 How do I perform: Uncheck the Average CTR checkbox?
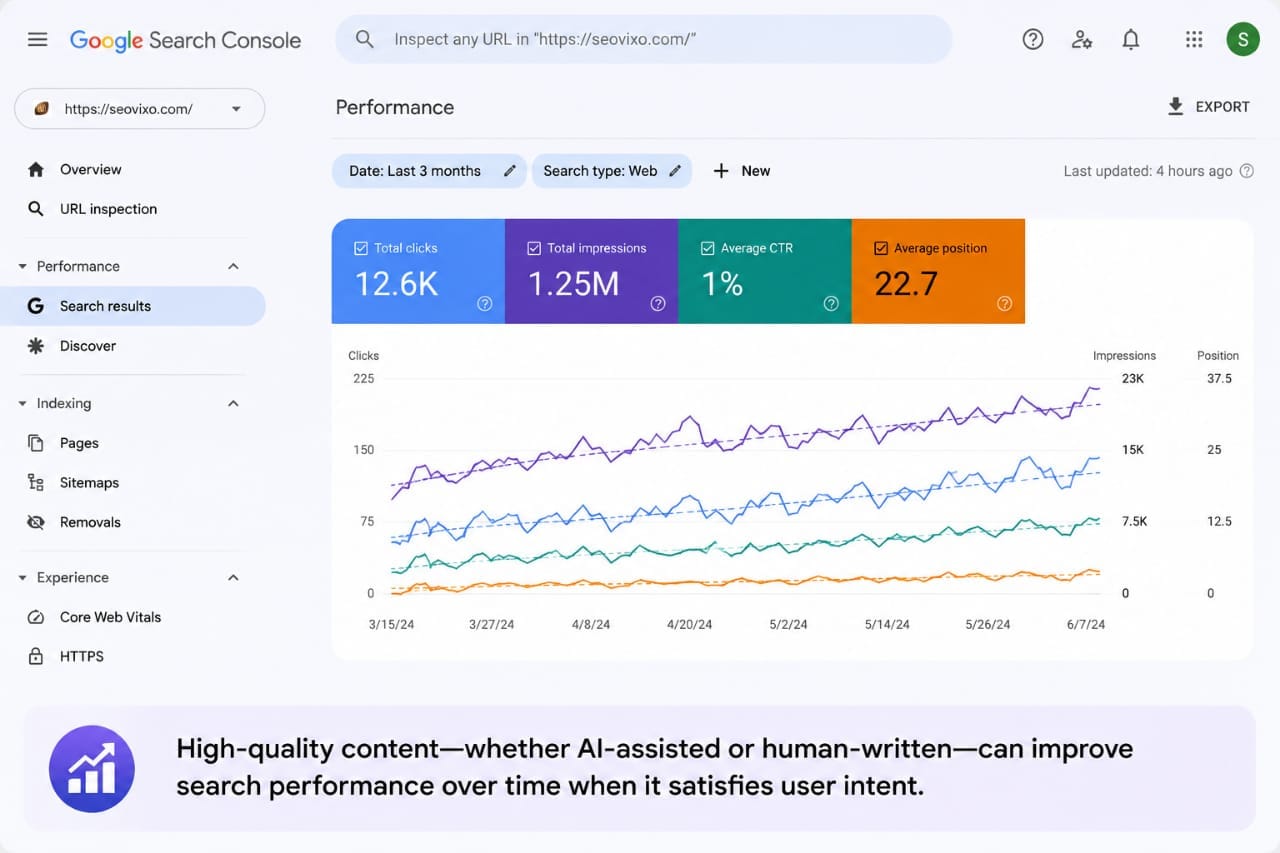[708, 248]
